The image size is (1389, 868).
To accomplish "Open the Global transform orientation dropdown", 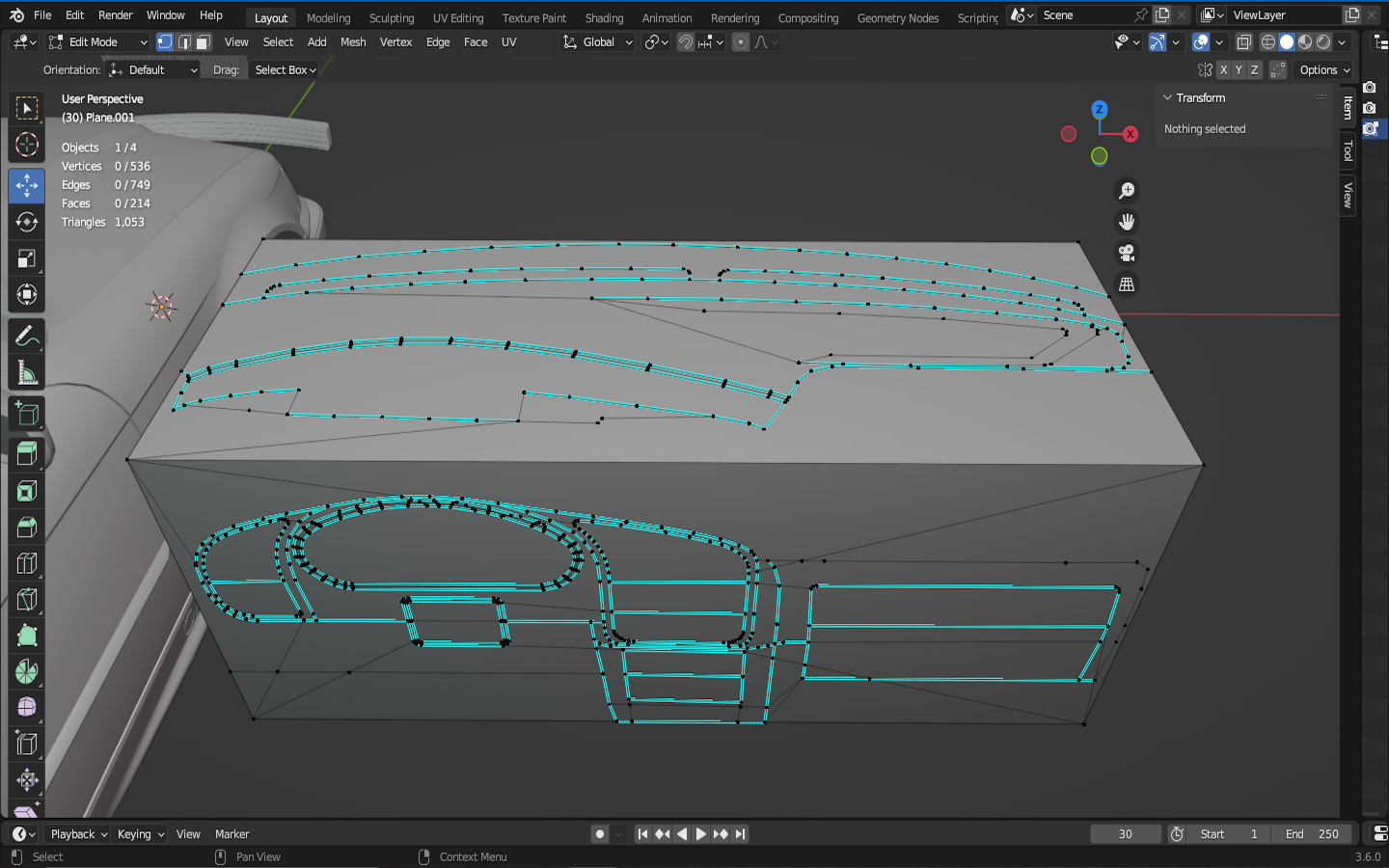I will point(598,42).
